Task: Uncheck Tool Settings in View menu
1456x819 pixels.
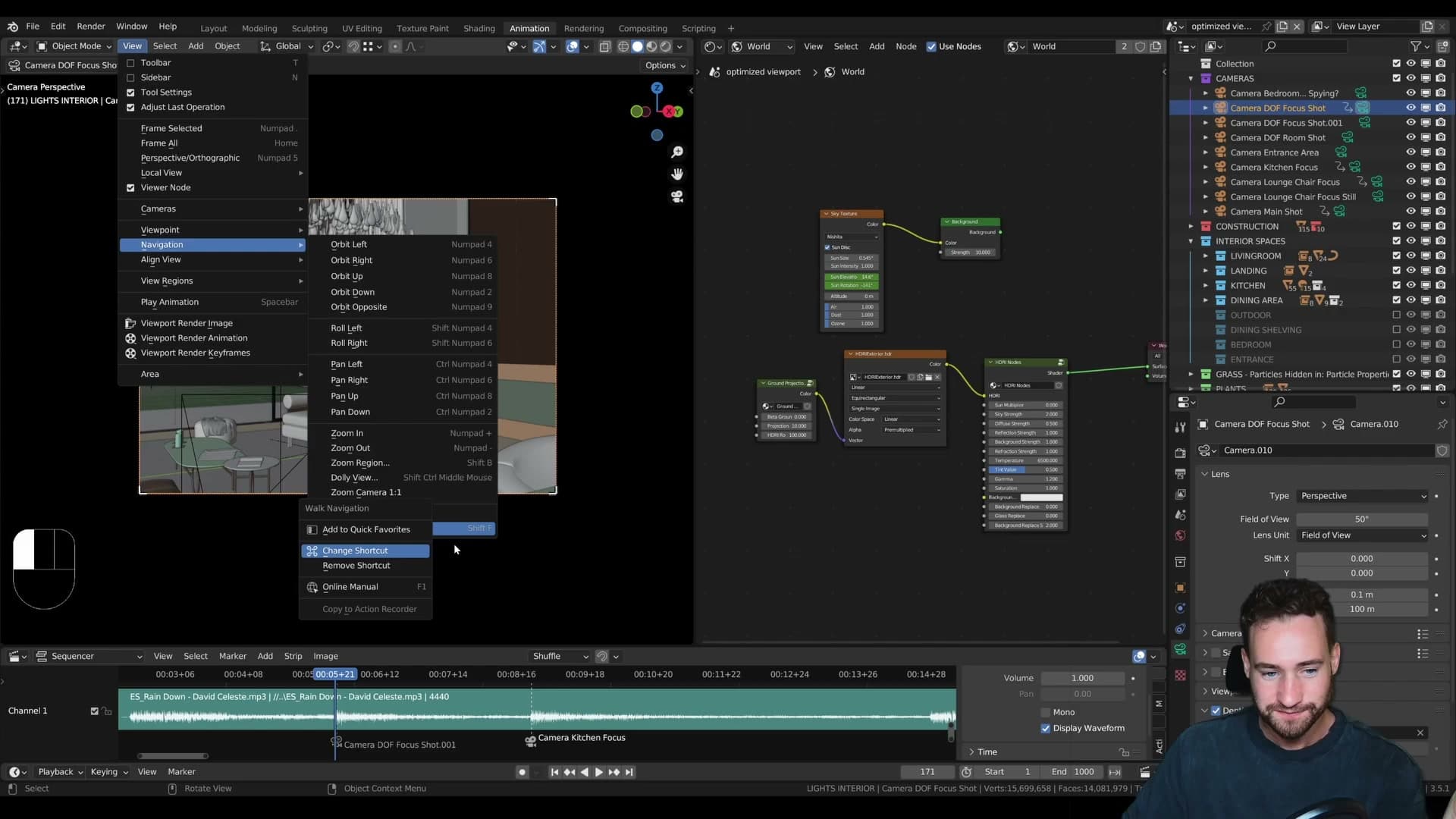Action: click(130, 93)
